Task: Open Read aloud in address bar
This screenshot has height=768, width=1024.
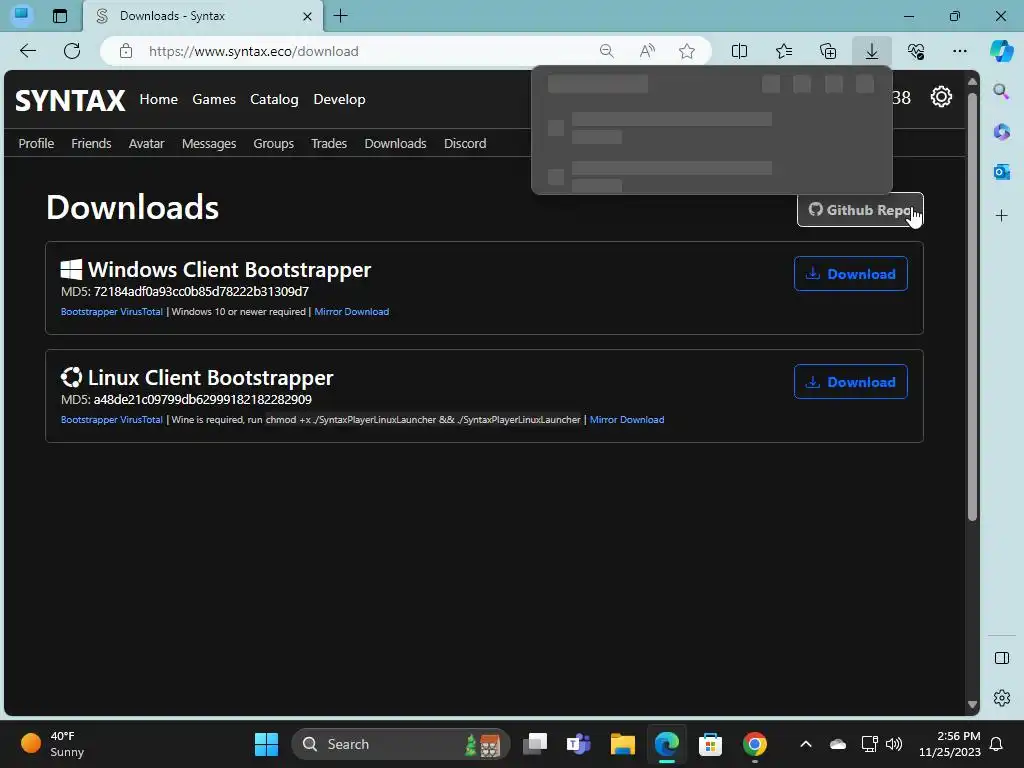Action: pyautogui.click(x=647, y=51)
